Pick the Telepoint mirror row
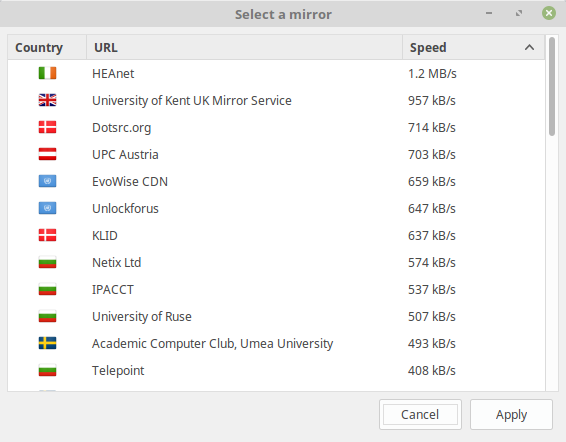 pyautogui.click(x=276, y=370)
